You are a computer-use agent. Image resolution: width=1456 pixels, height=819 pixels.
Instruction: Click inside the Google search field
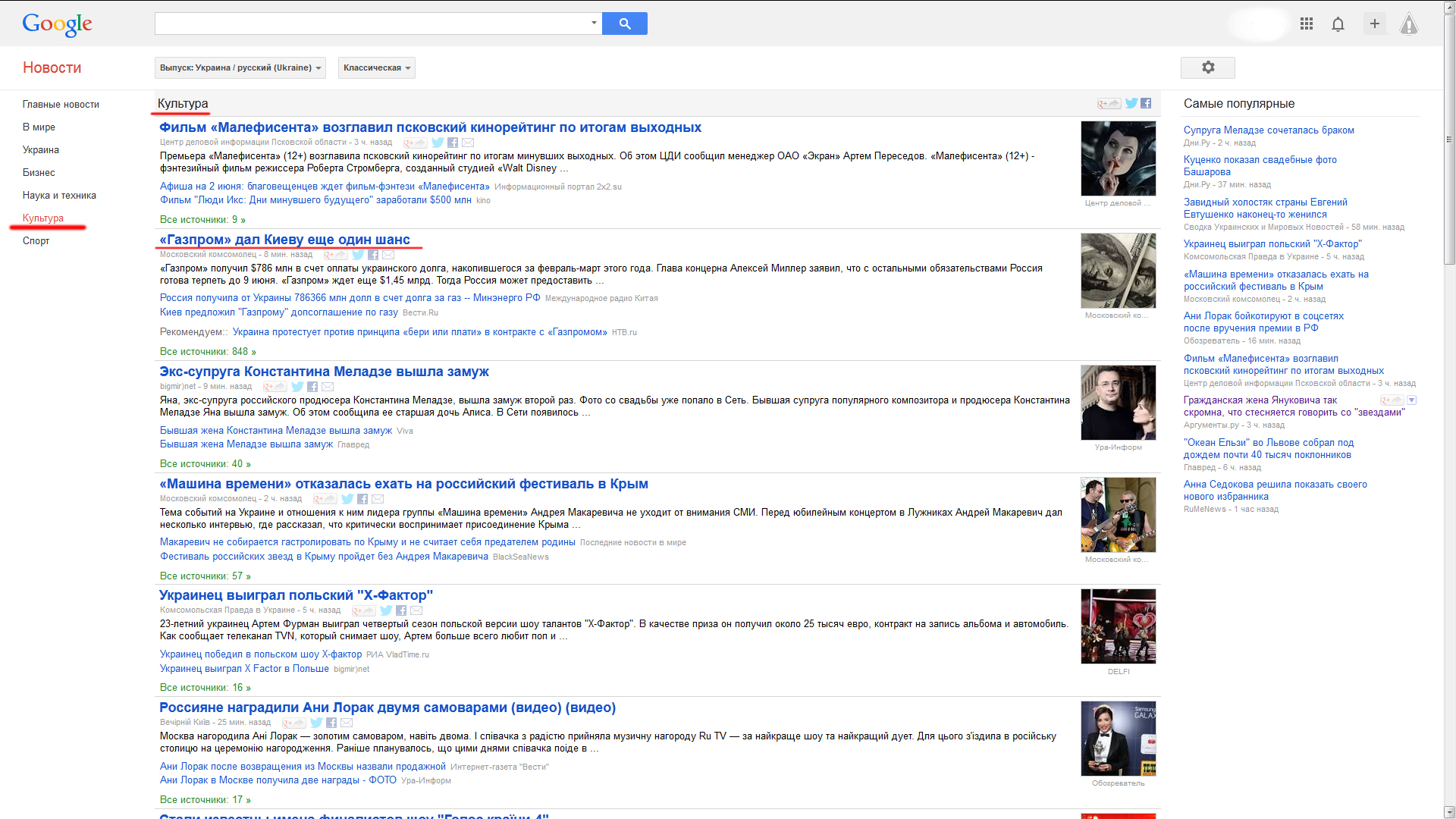click(x=372, y=24)
